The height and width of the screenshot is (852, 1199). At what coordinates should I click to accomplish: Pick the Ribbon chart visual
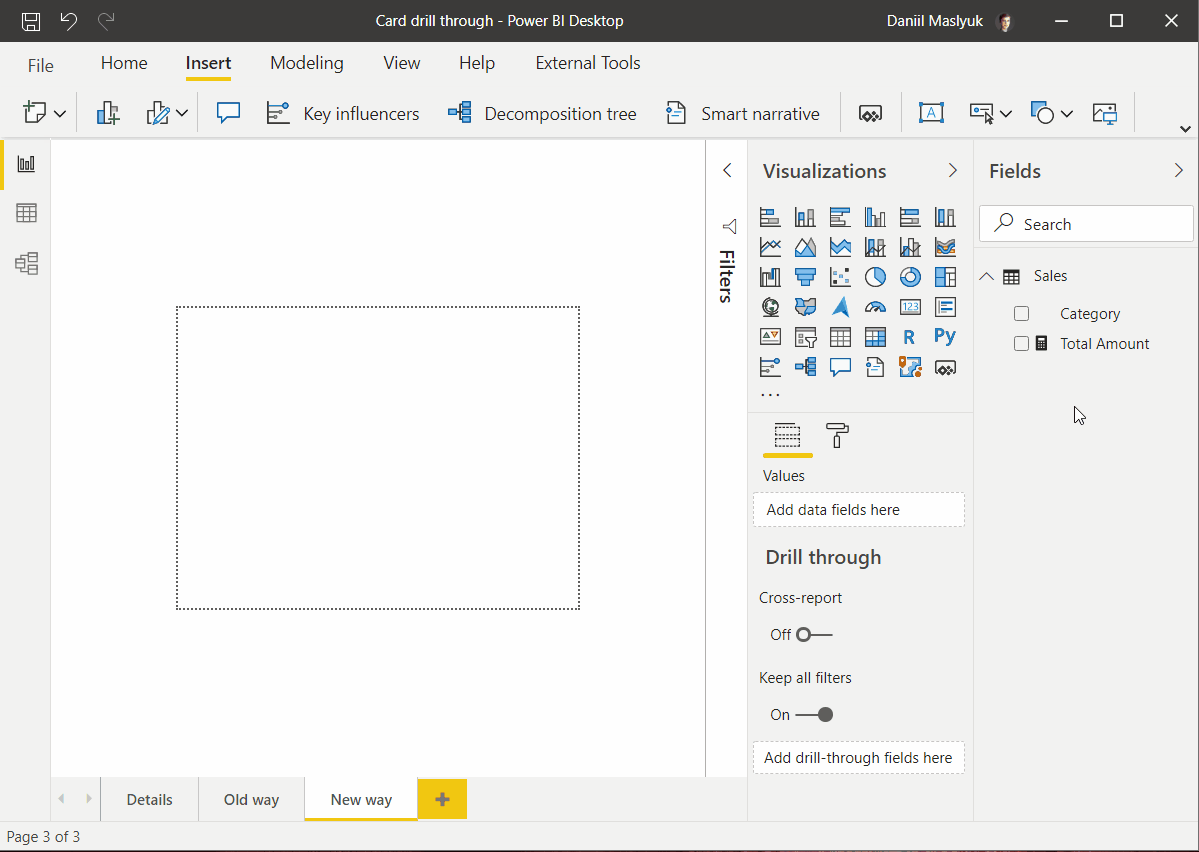click(945, 247)
